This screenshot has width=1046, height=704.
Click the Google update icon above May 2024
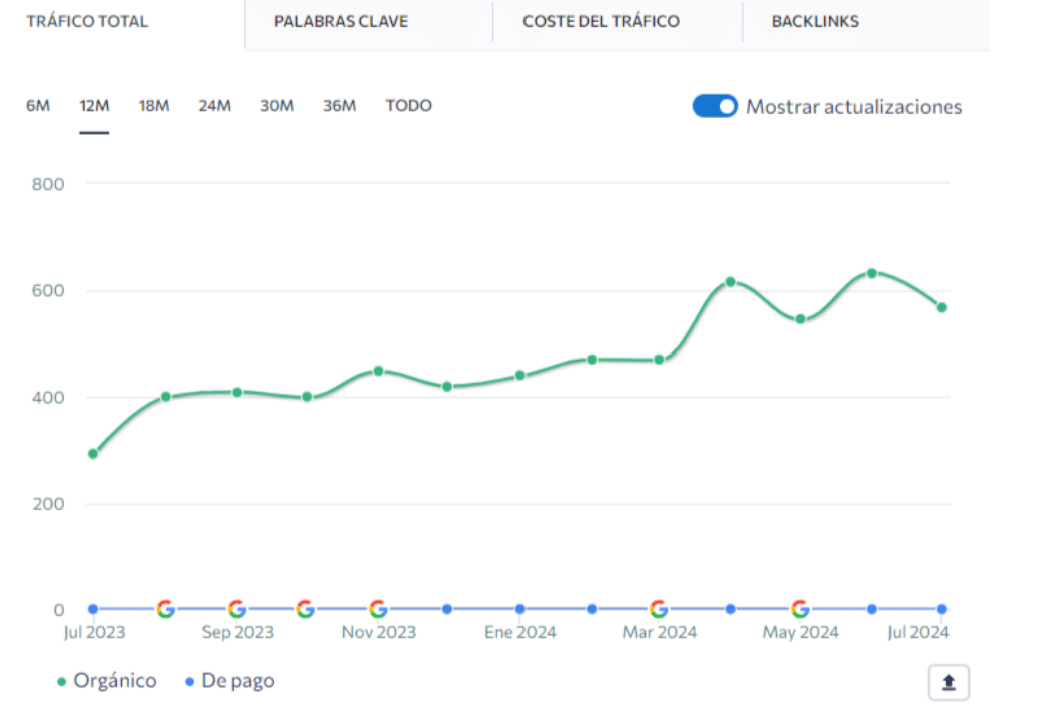coord(800,609)
